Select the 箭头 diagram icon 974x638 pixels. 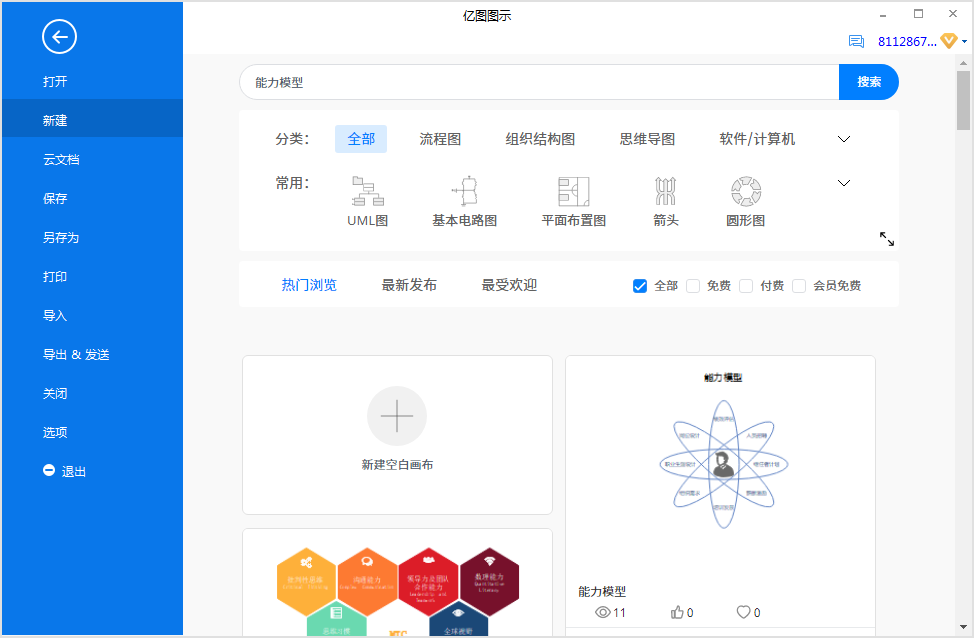point(665,190)
